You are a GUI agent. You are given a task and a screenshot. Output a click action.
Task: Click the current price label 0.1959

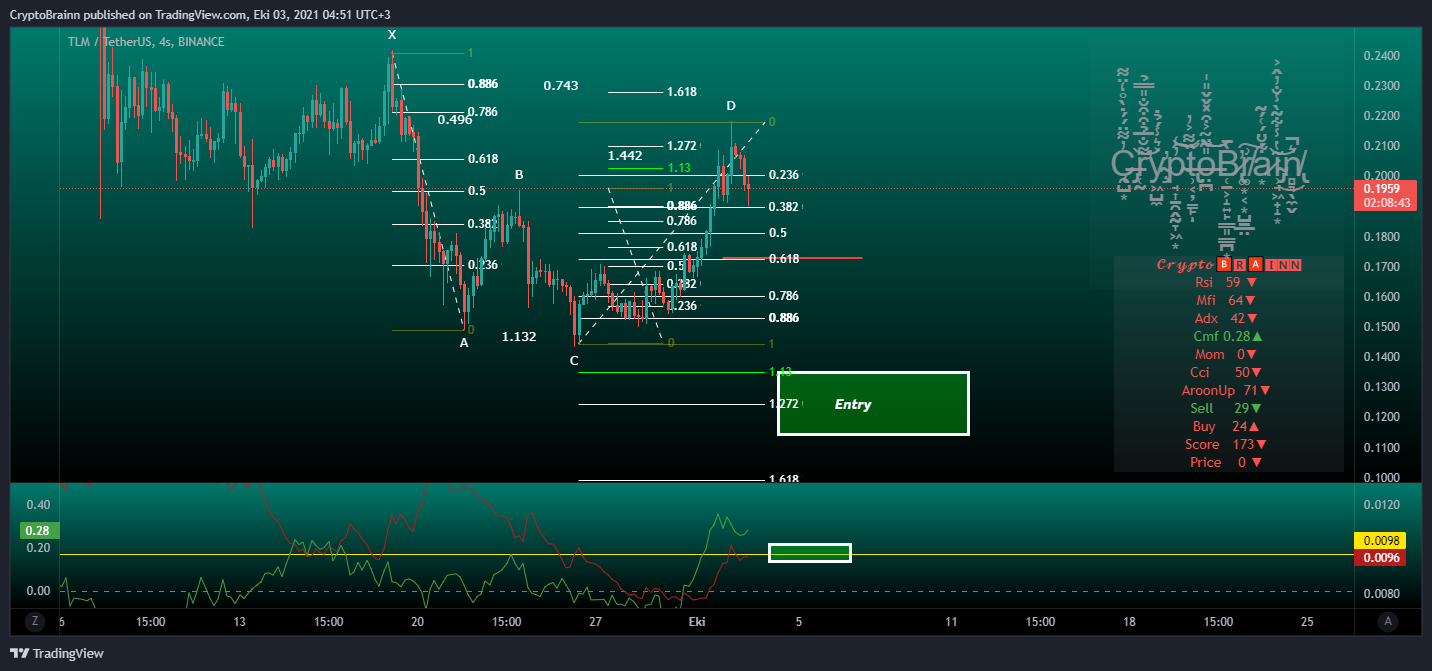coord(1385,188)
